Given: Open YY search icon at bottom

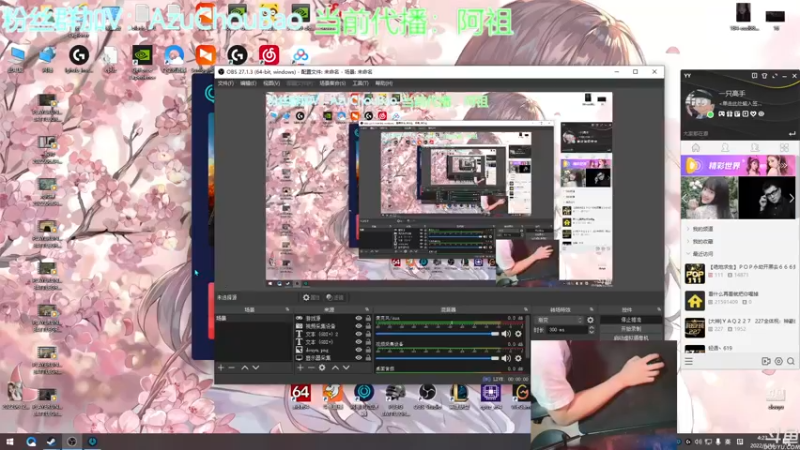Looking at the screenshot, I should 791,361.
